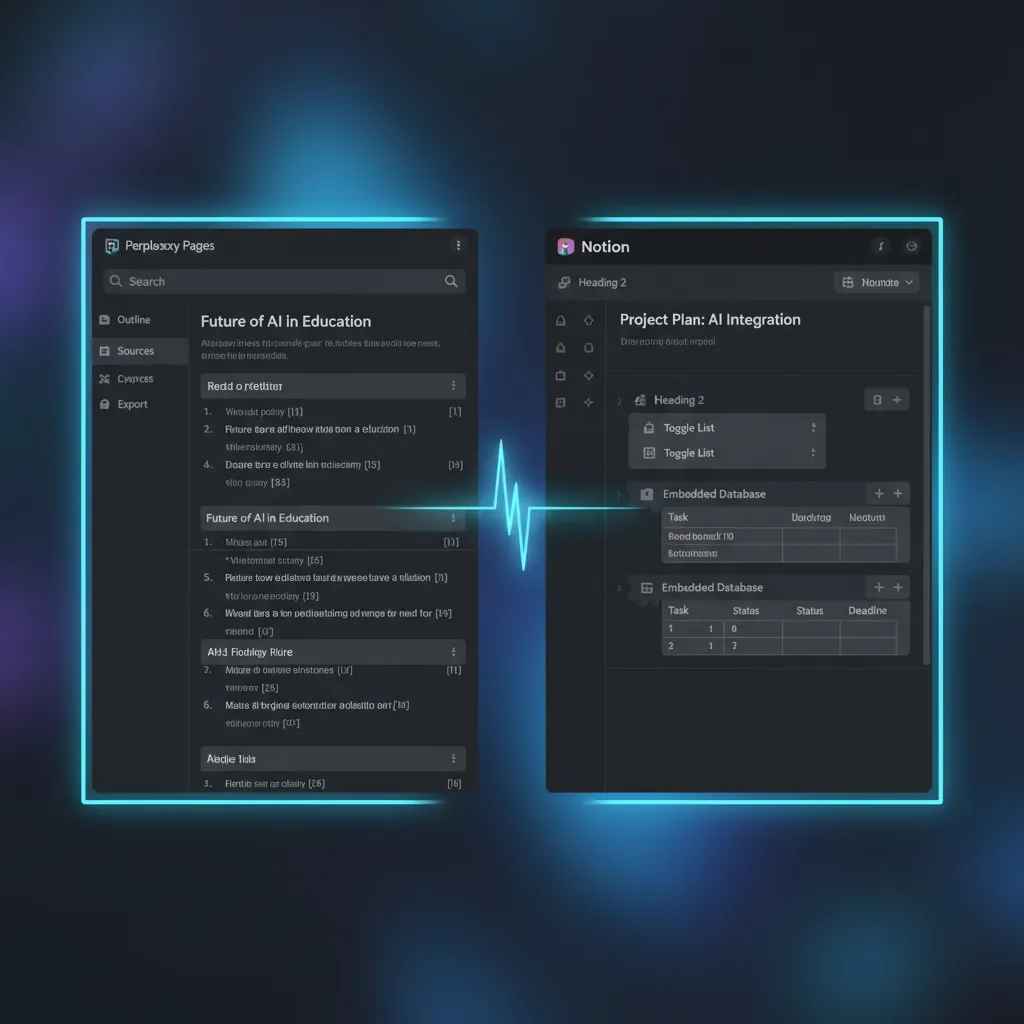Click the Perplexity Pages logo icon

coord(111,245)
